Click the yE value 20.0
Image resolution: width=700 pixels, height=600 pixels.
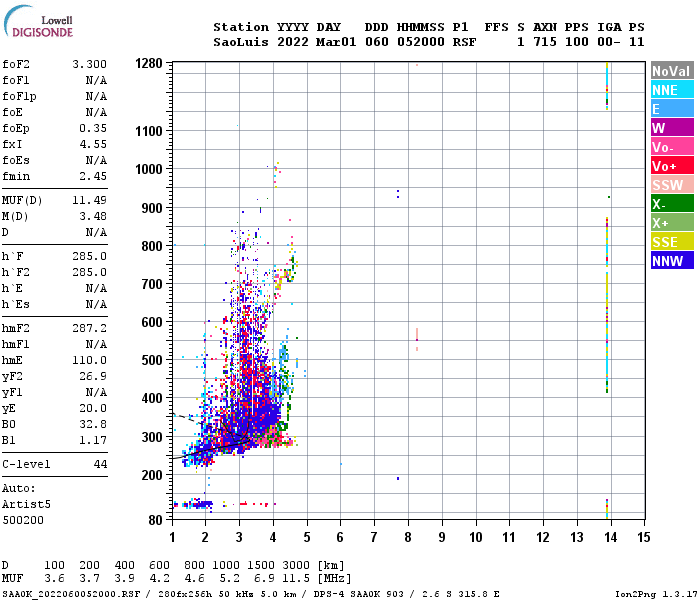click(93, 408)
